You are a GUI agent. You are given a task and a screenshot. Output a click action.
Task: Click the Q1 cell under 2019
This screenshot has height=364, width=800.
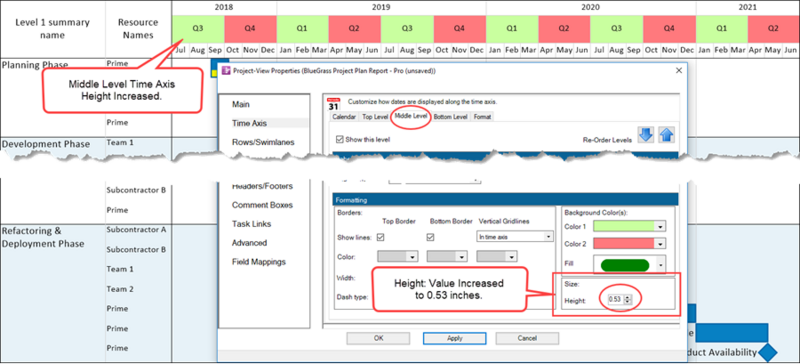pyautogui.click(x=303, y=29)
